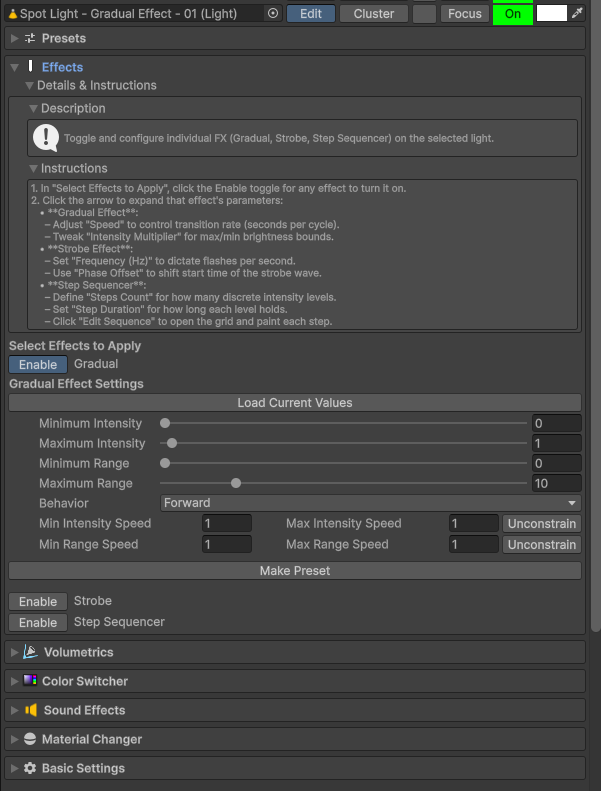The width and height of the screenshot is (601, 791).
Task: Click the Min Range Speed field
Action: click(227, 545)
